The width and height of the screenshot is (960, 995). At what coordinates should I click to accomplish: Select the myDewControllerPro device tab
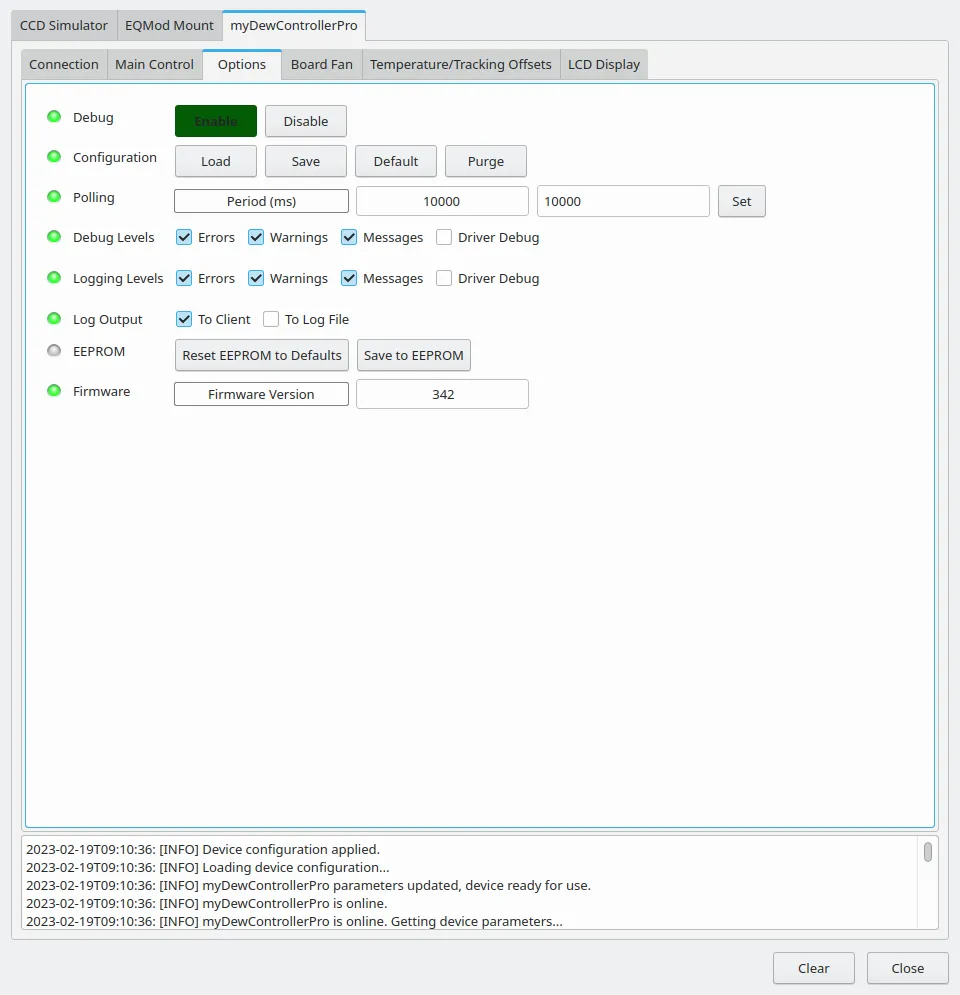click(x=294, y=25)
